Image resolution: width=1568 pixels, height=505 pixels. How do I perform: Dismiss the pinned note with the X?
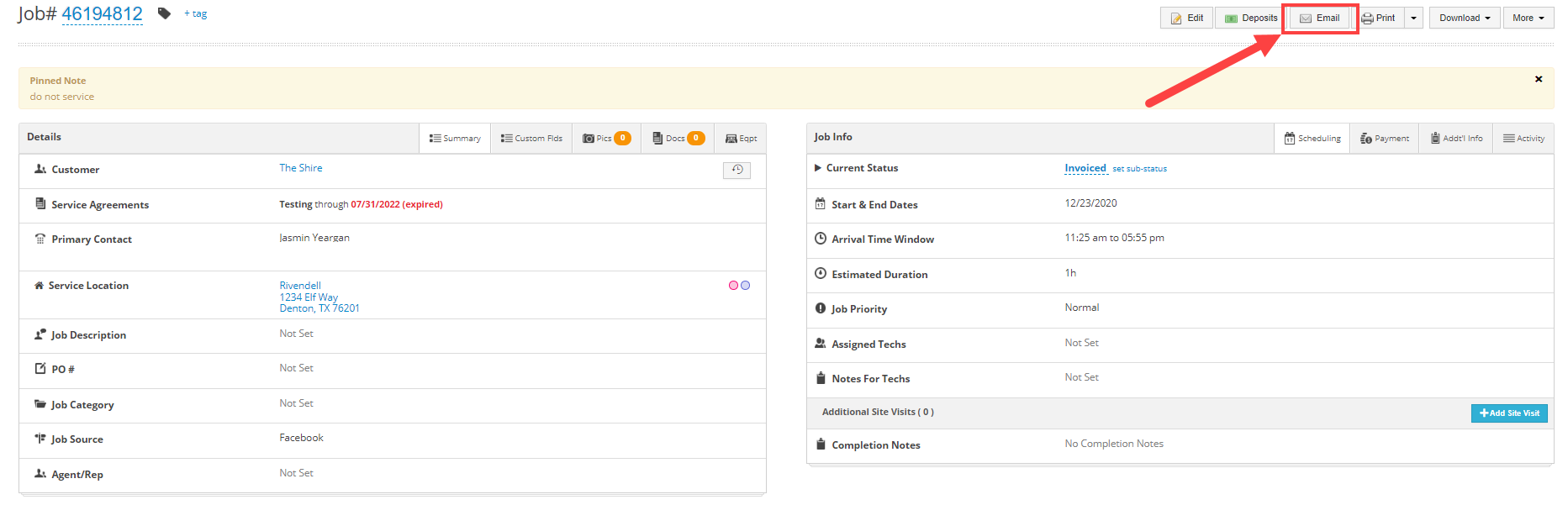1539,79
